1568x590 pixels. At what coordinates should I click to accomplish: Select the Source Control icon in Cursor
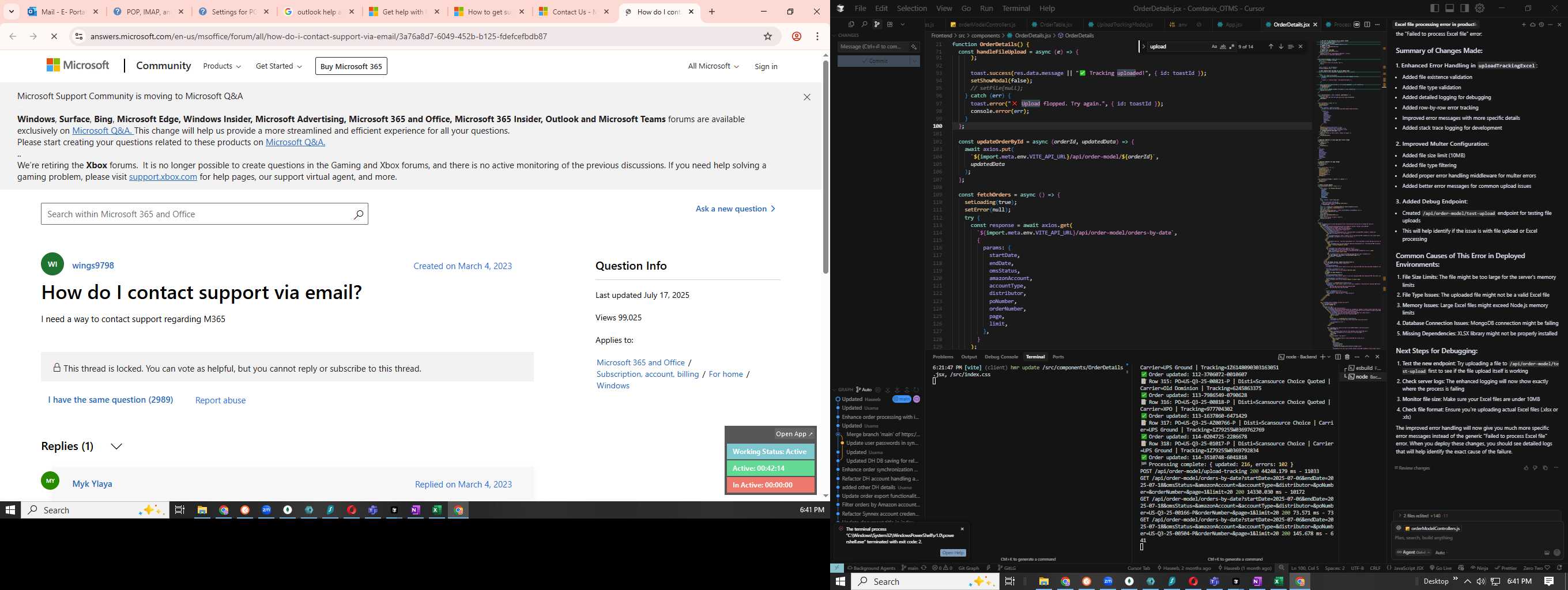pyautogui.click(x=877, y=24)
